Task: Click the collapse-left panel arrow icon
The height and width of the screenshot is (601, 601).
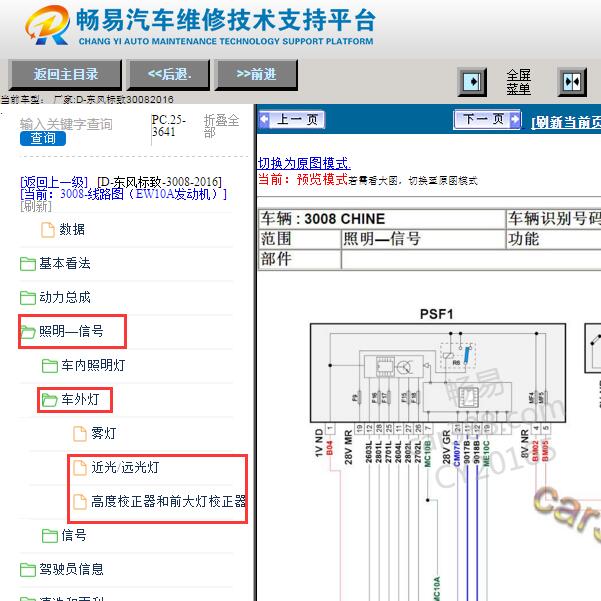Action: click(472, 82)
